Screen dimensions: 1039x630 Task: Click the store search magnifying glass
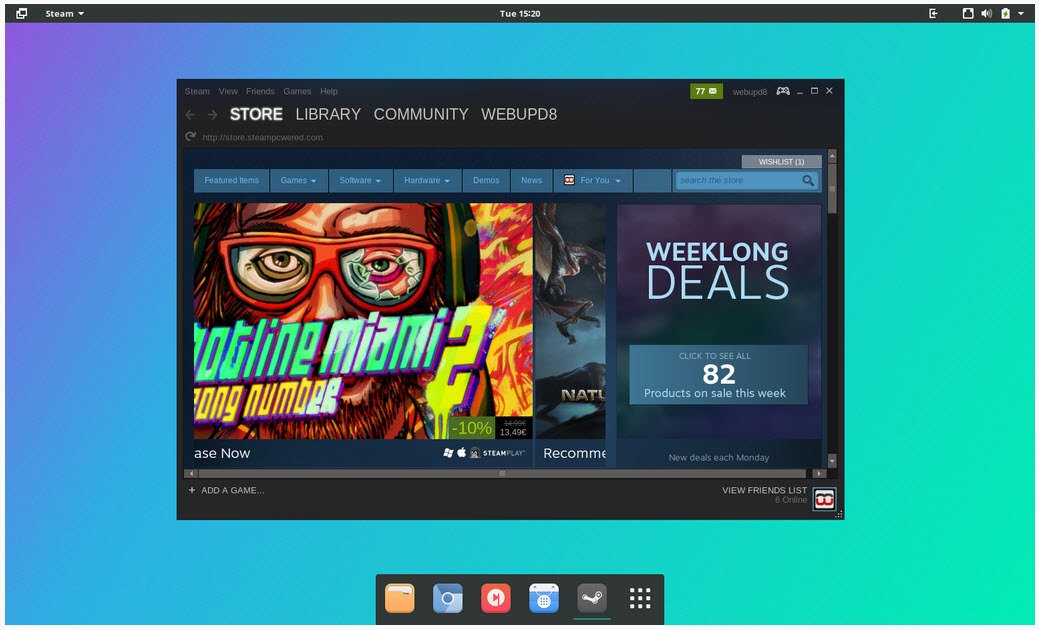click(x=808, y=180)
